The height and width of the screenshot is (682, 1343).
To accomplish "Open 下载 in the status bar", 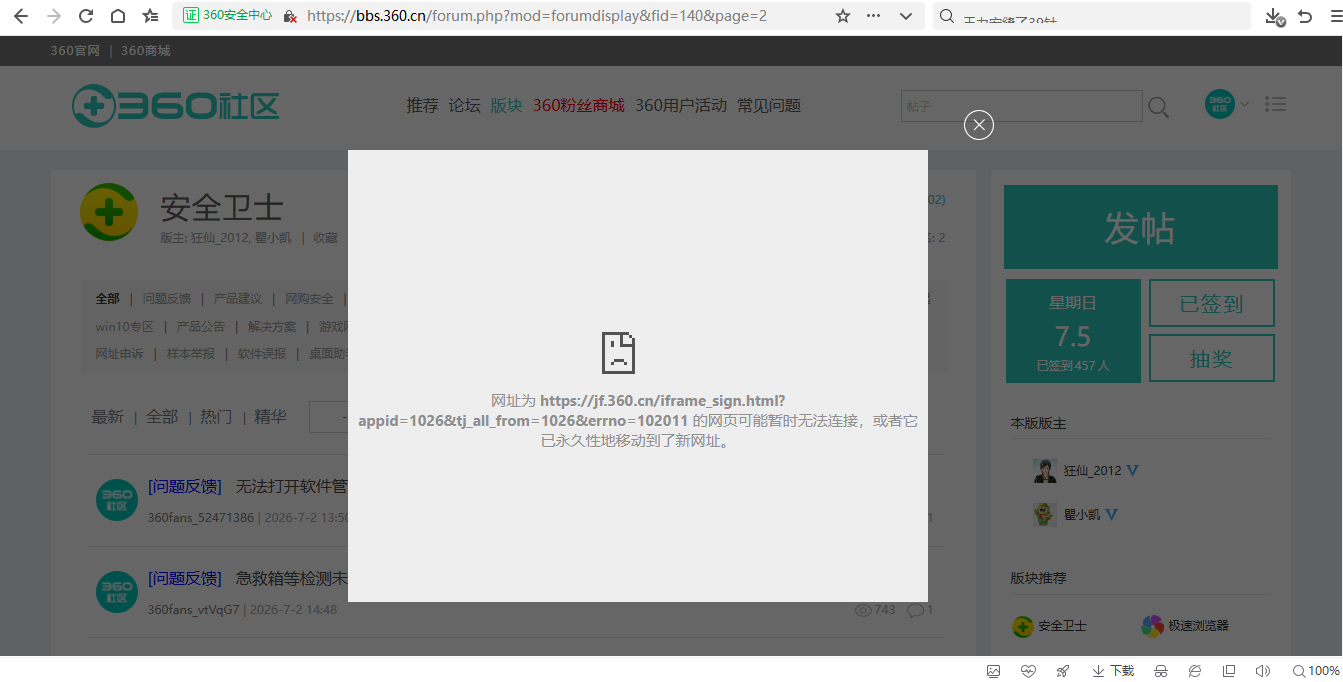I will tap(1113, 671).
